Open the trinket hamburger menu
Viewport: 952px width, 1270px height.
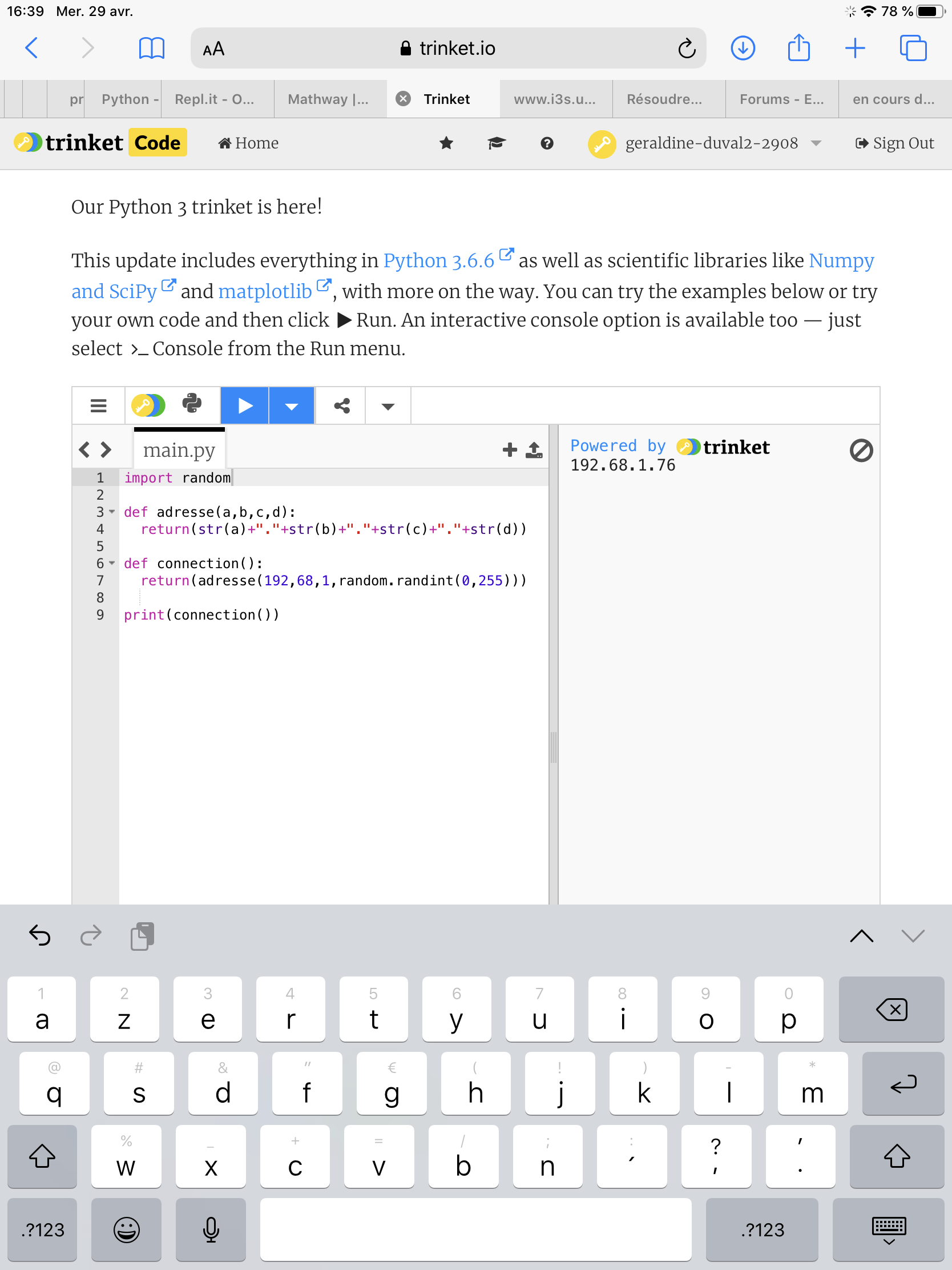(99, 406)
